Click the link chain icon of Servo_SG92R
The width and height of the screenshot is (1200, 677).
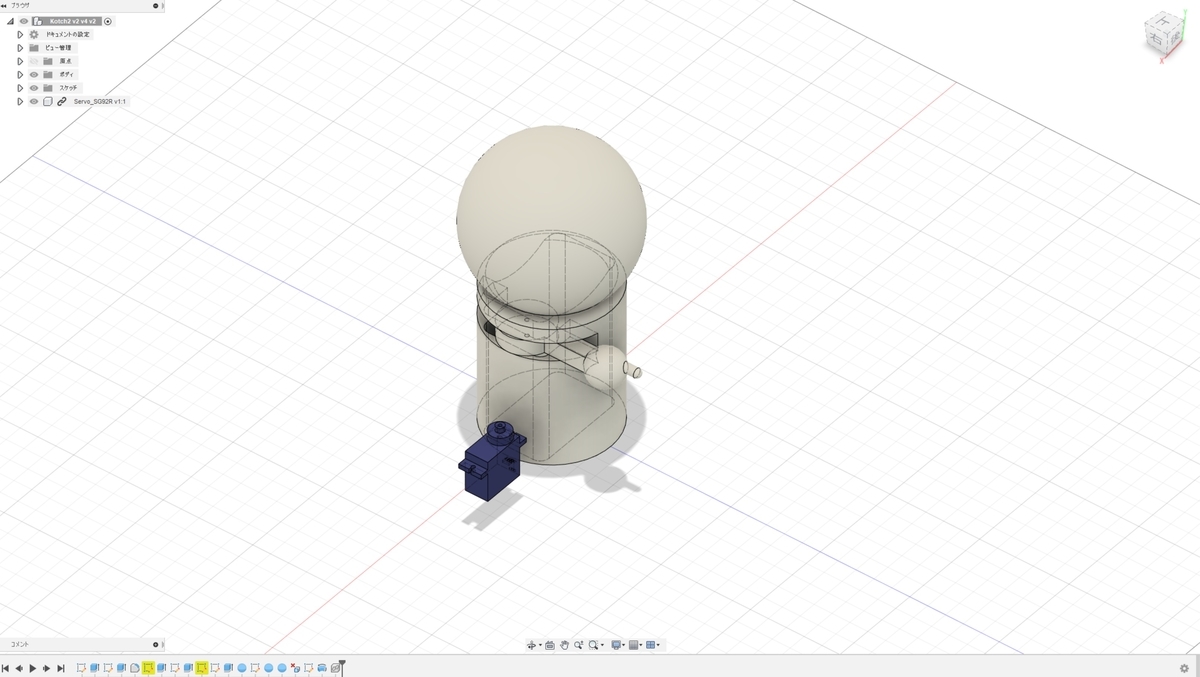(x=62, y=101)
